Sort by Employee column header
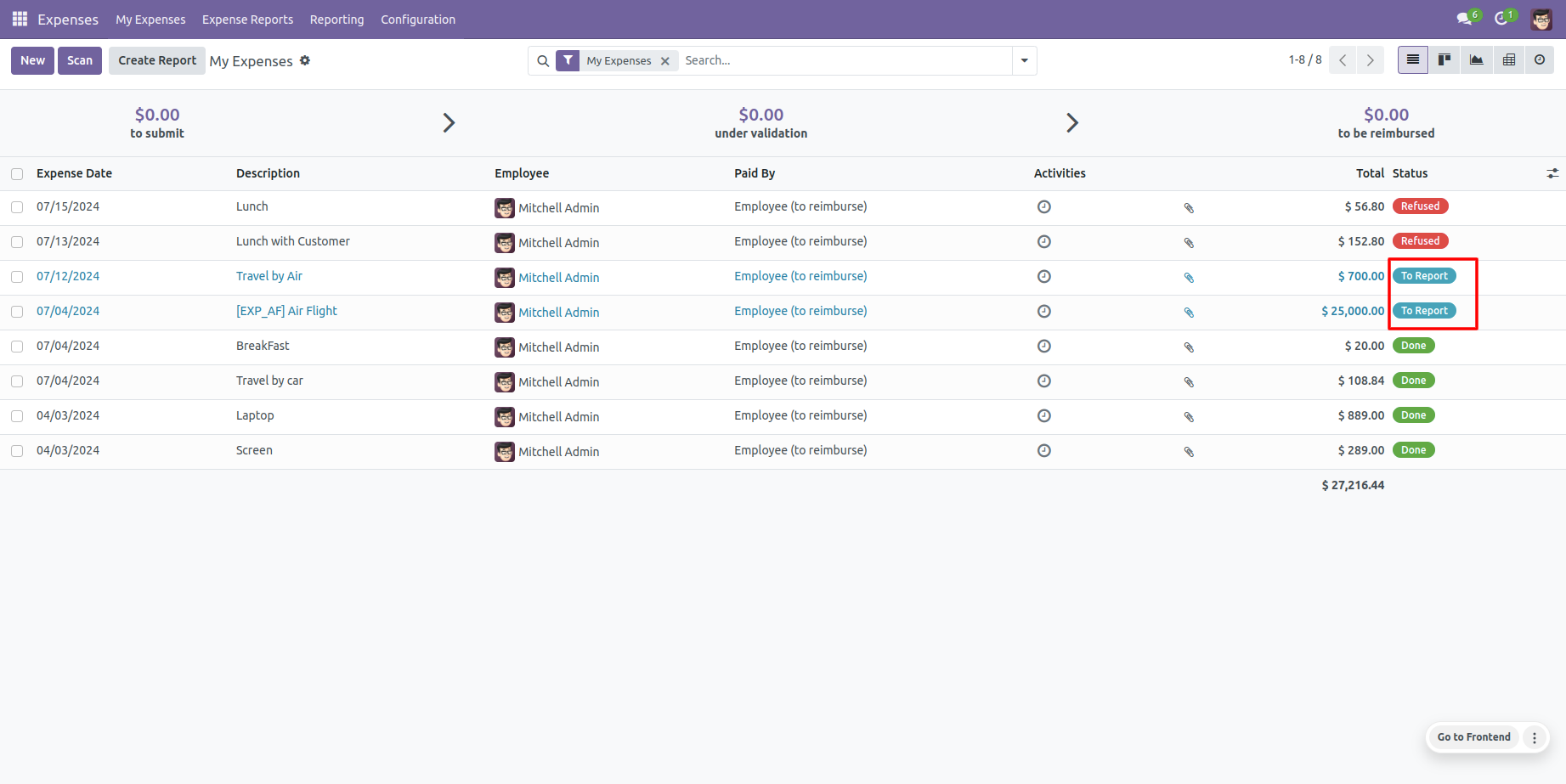The width and height of the screenshot is (1566, 784). 522,173
